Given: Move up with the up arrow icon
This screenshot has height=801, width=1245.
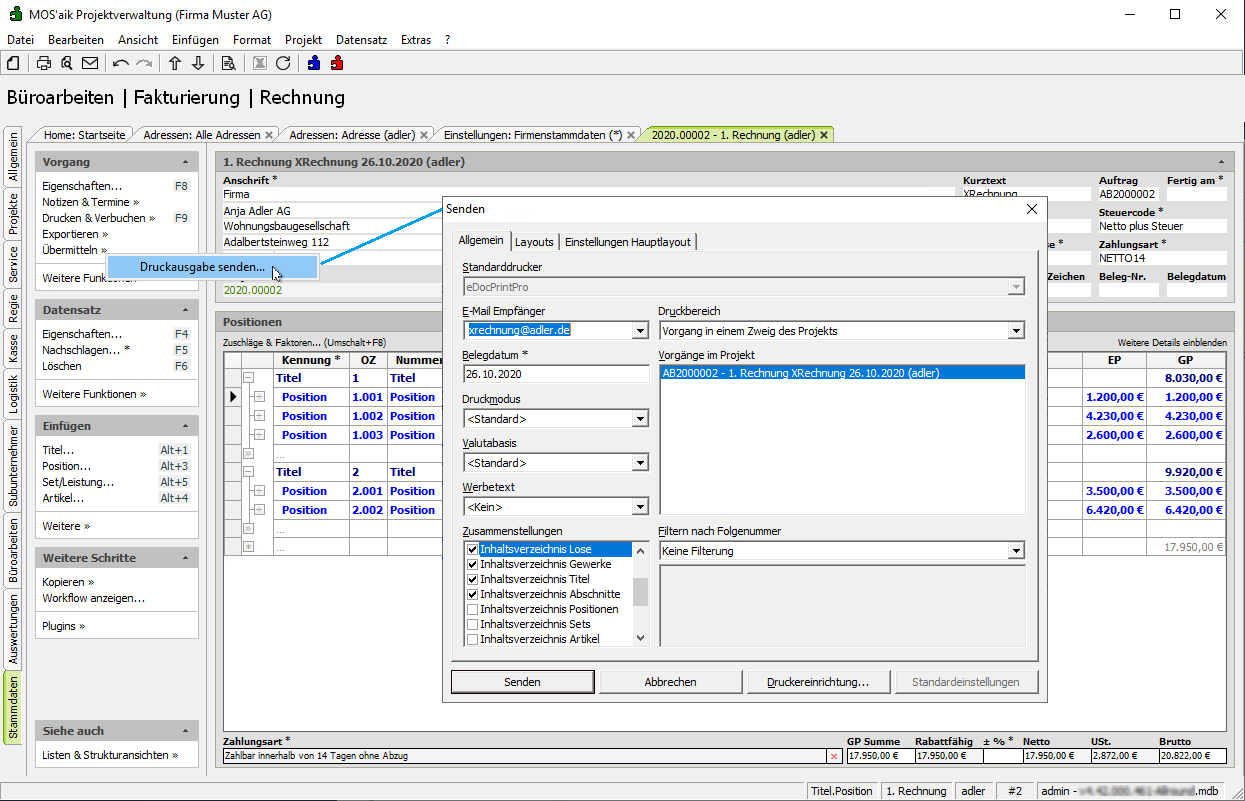Looking at the screenshot, I should (175, 63).
